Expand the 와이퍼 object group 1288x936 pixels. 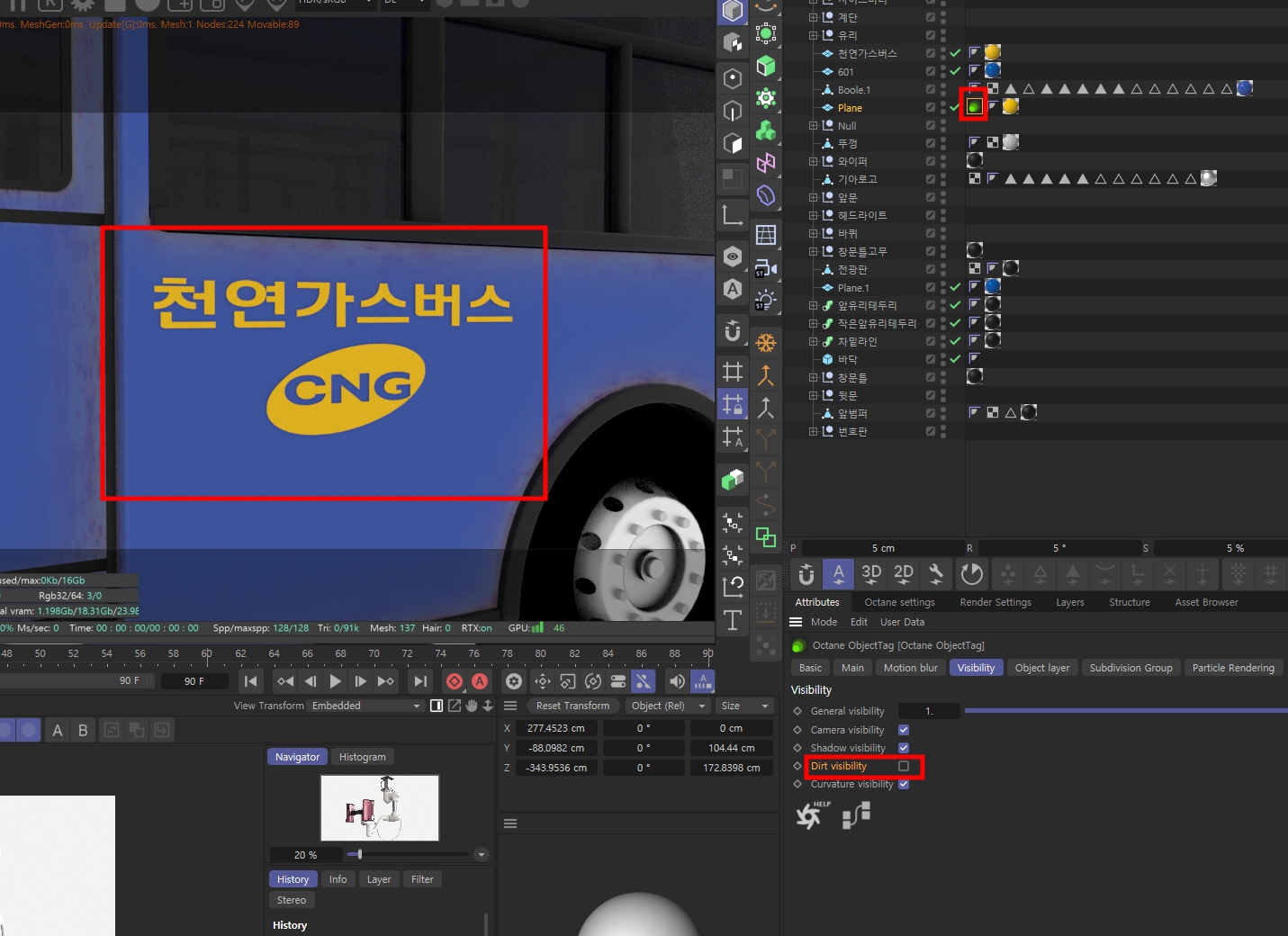tap(813, 161)
